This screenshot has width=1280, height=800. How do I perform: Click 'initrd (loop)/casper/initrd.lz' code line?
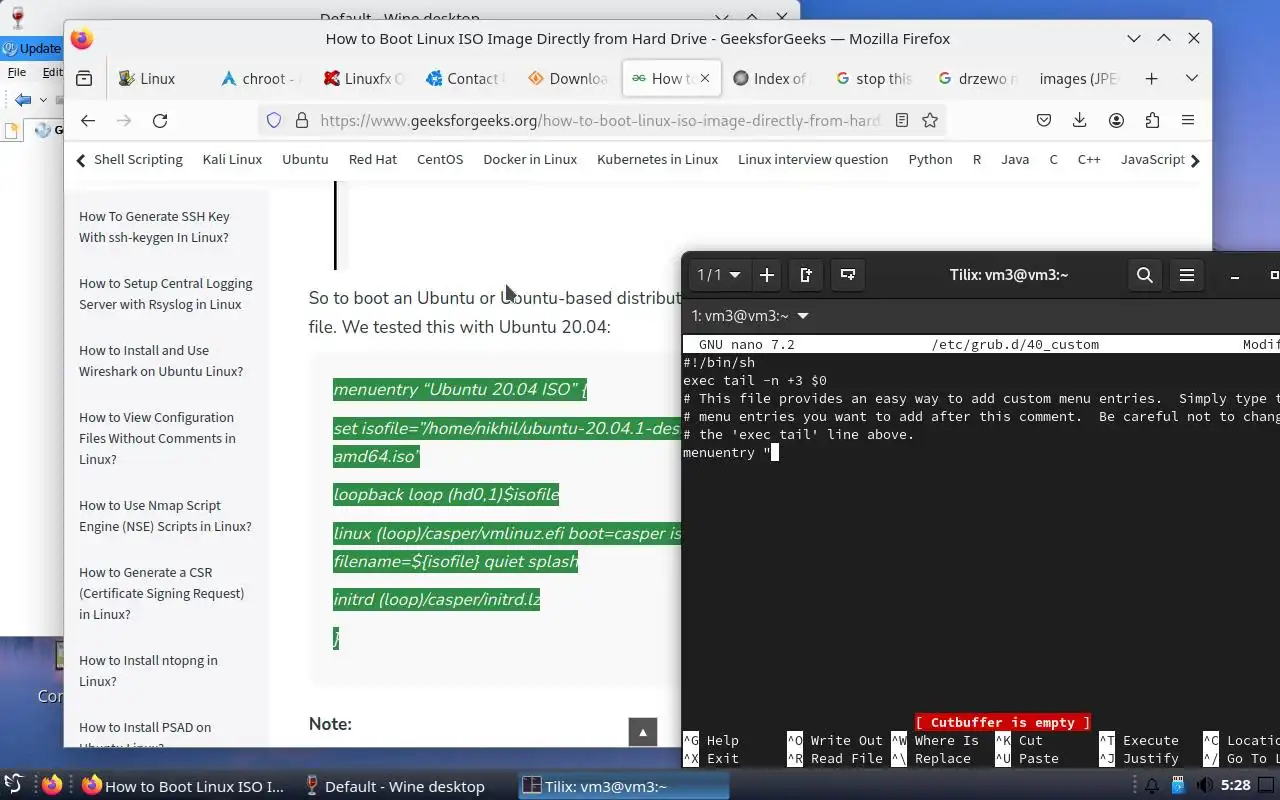437,600
